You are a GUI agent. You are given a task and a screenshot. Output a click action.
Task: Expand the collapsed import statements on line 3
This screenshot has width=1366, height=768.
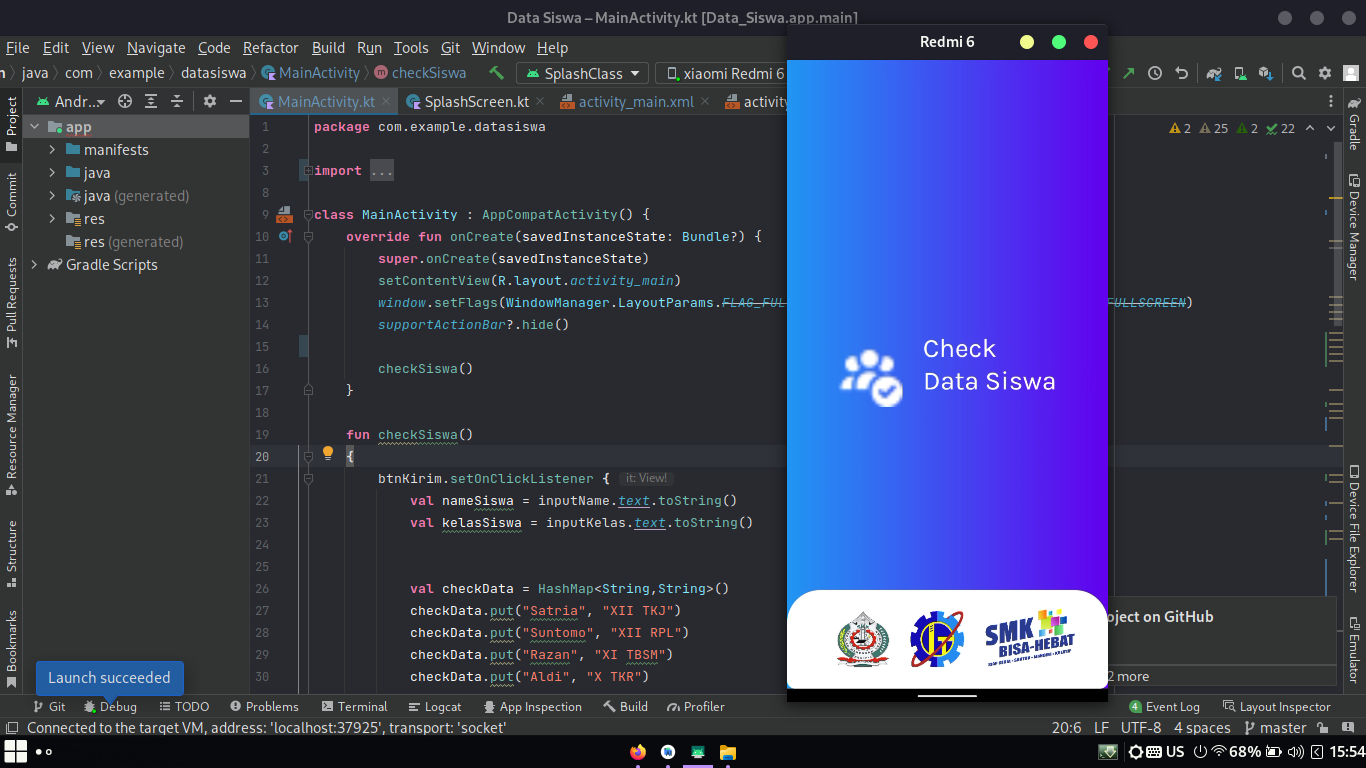point(306,169)
